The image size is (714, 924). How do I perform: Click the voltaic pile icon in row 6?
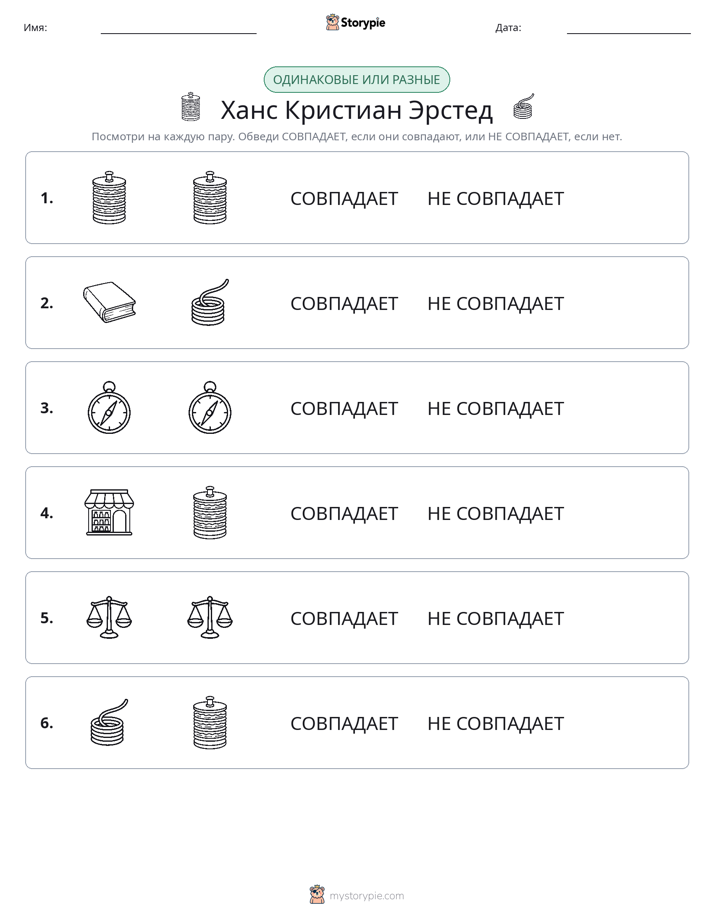click(x=210, y=722)
